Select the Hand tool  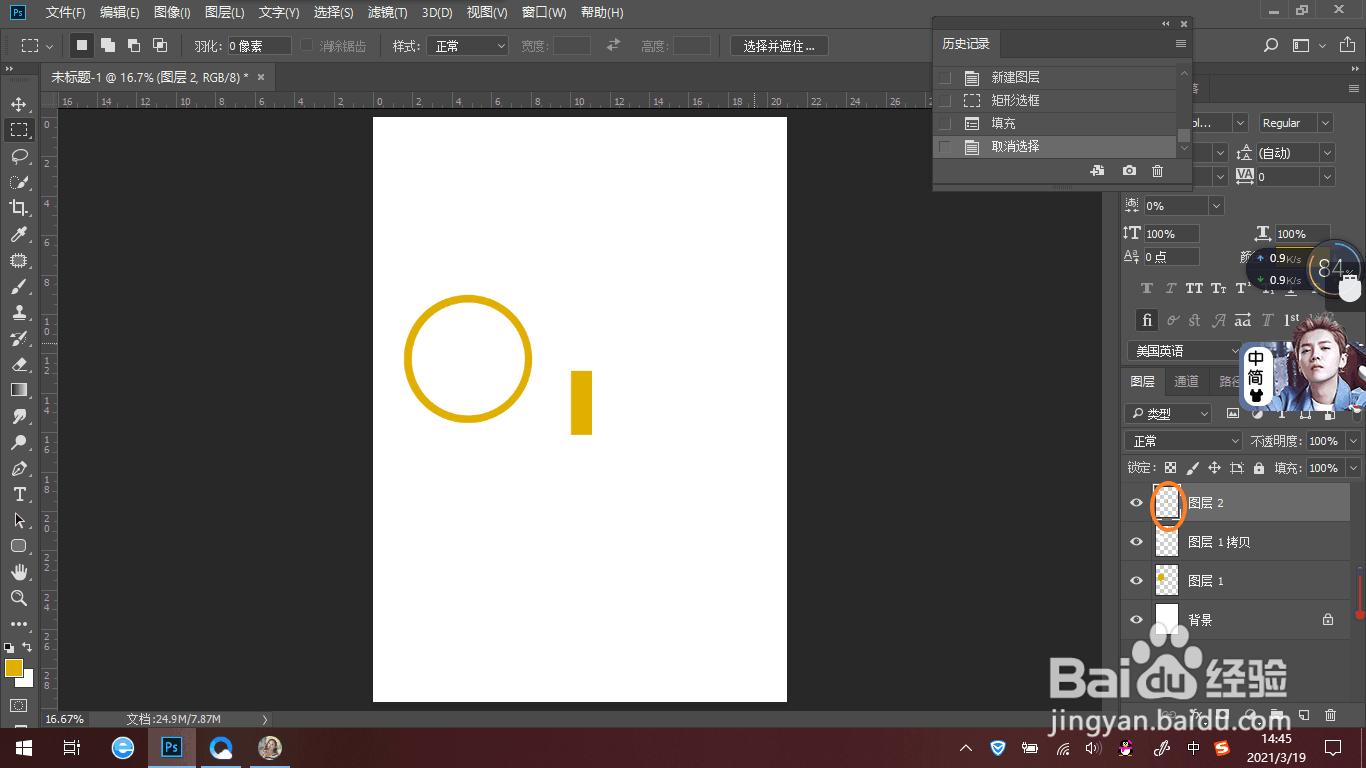point(18,572)
